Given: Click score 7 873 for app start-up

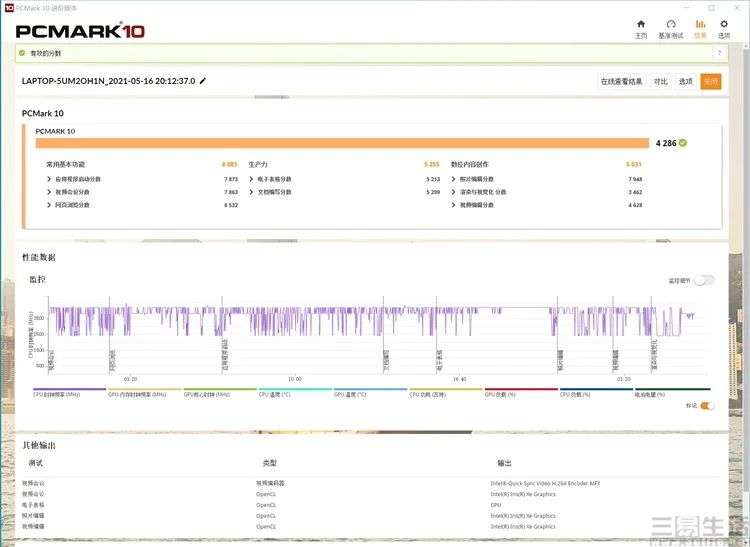Looking at the screenshot, I should (231, 179).
